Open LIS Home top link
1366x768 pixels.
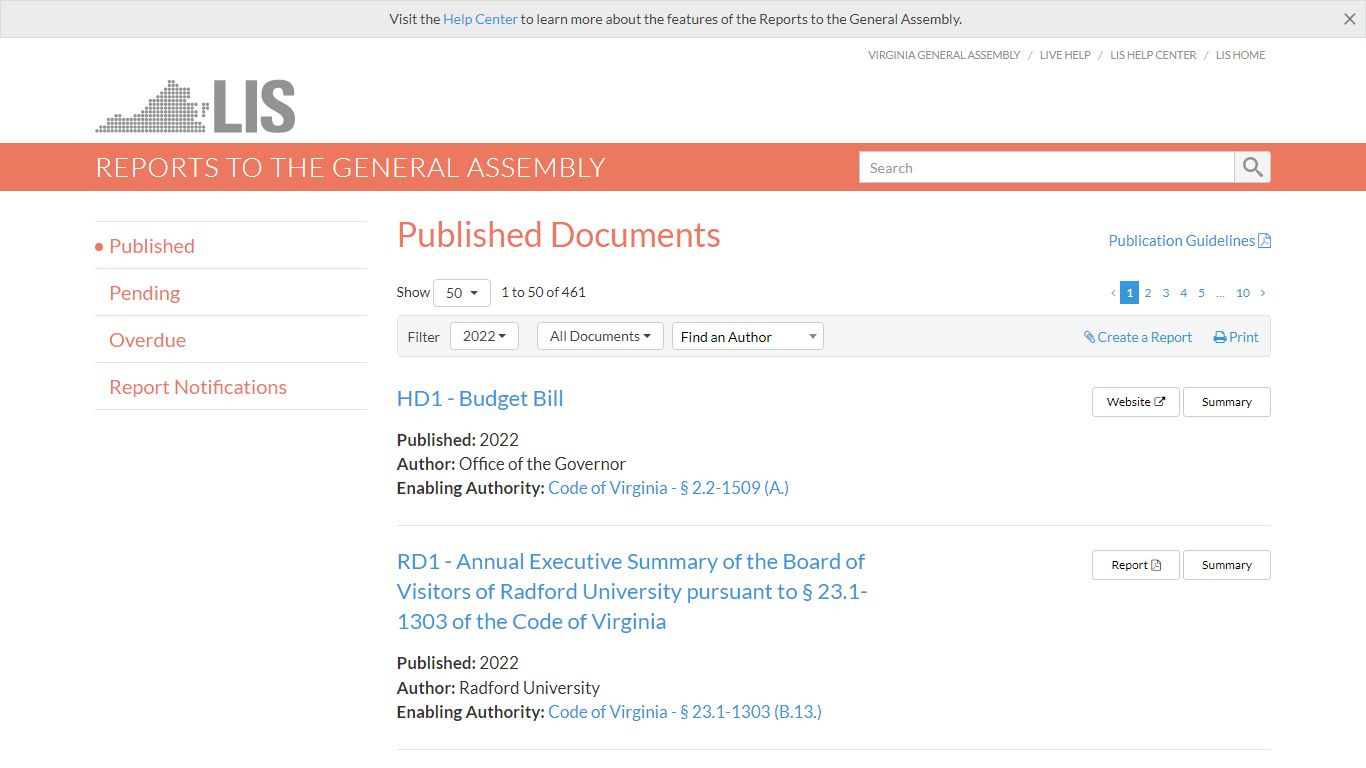pyautogui.click(x=1241, y=55)
